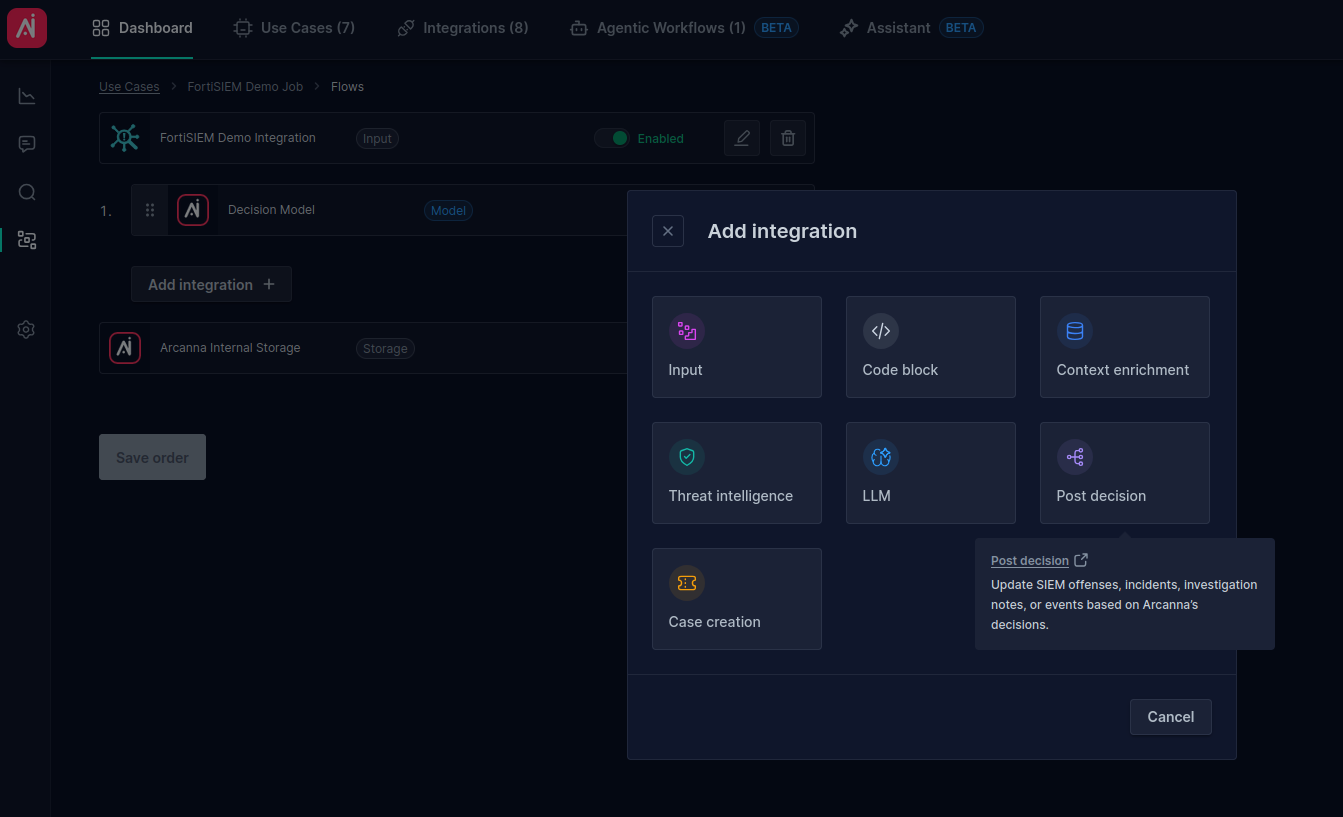Click the sidebar flows icon

coord(27,240)
